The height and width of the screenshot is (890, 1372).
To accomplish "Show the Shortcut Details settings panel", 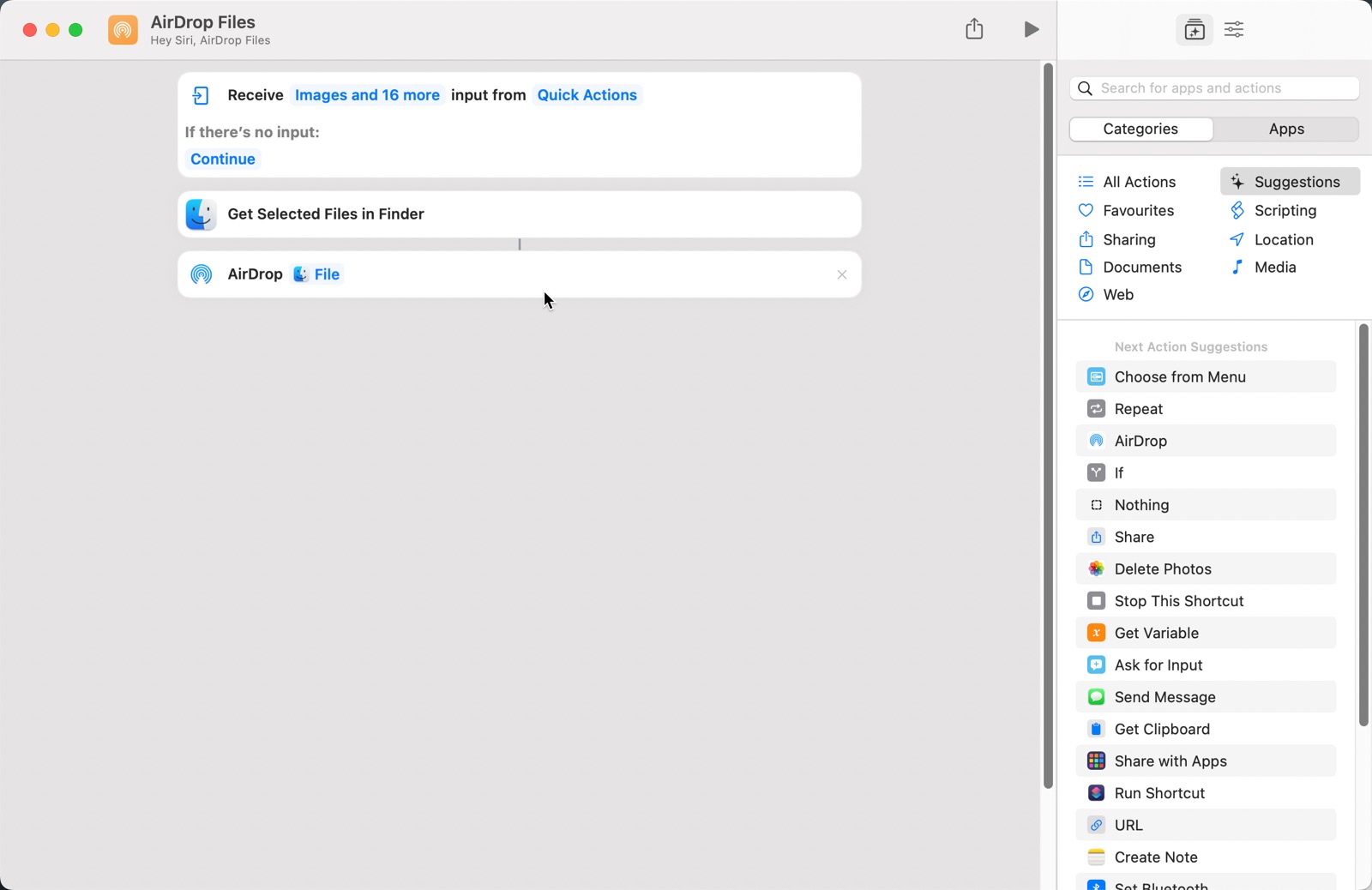I will tap(1234, 30).
